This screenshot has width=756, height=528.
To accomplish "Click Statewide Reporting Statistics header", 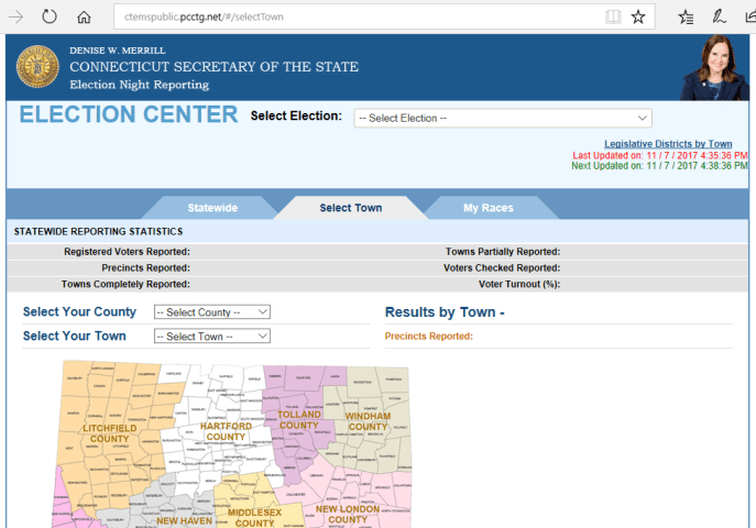I will 98,232.
